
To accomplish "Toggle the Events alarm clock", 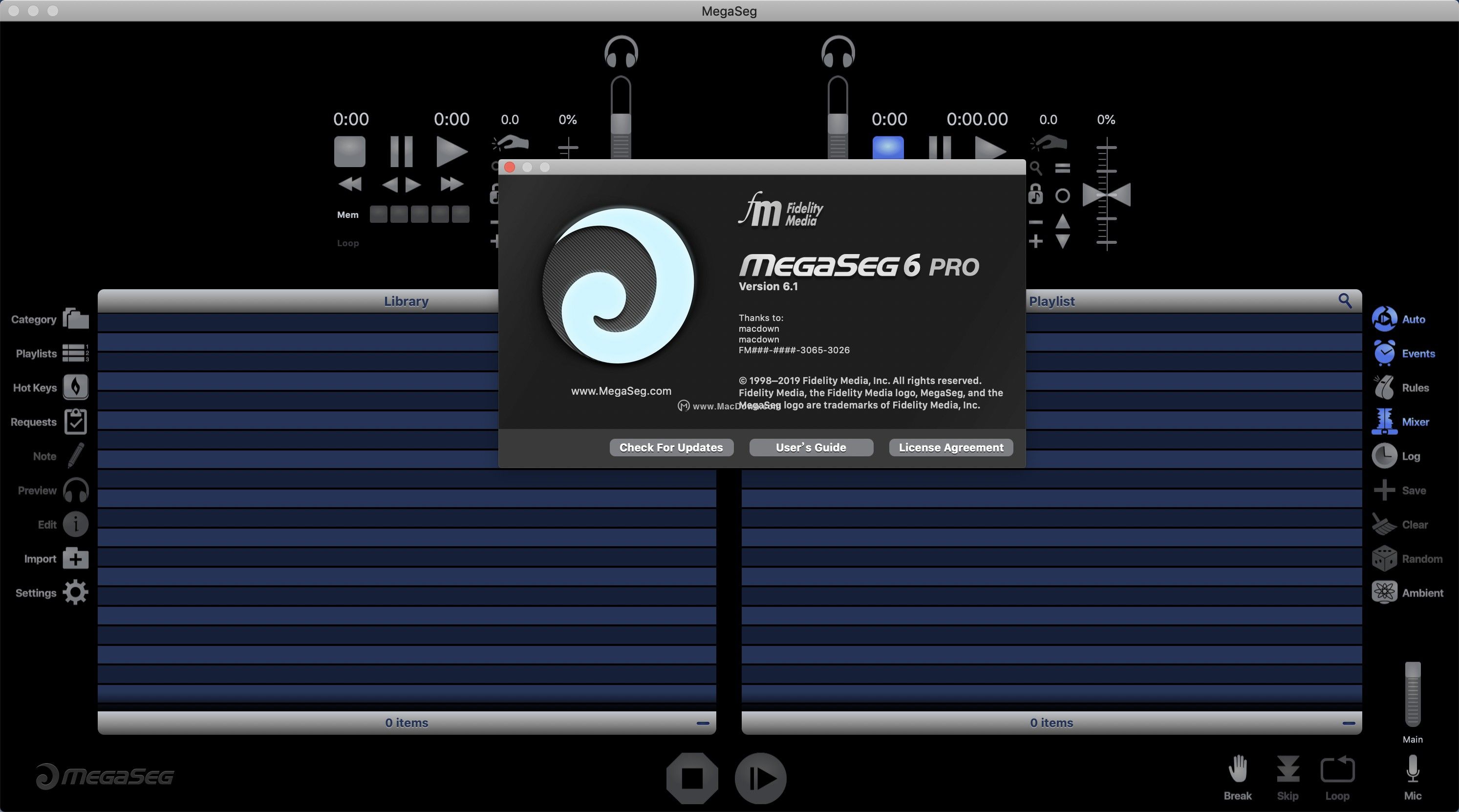I will 1384,353.
